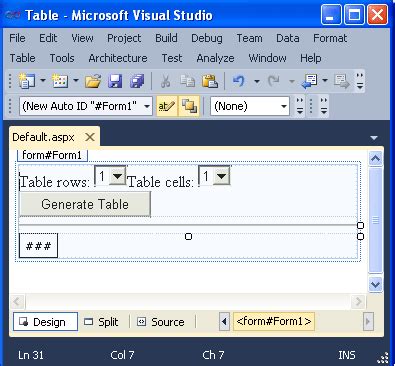Close the Default.aspx tab
This screenshot has width=395, height=366.
90,137
